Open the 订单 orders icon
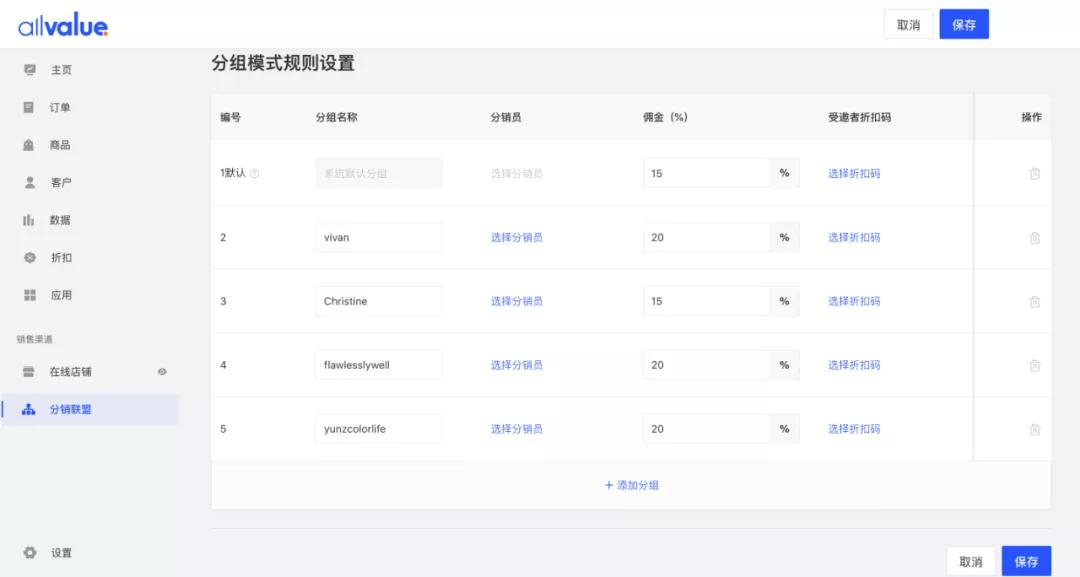The height and width of the screenshot is (577, 1080). click(x=28, y=107)
